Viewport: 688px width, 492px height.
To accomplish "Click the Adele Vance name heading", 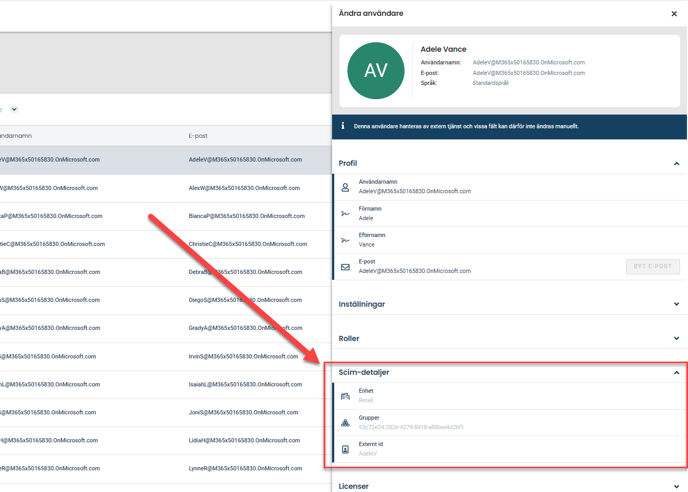I will pyautogui.click(x=443, y=49).
